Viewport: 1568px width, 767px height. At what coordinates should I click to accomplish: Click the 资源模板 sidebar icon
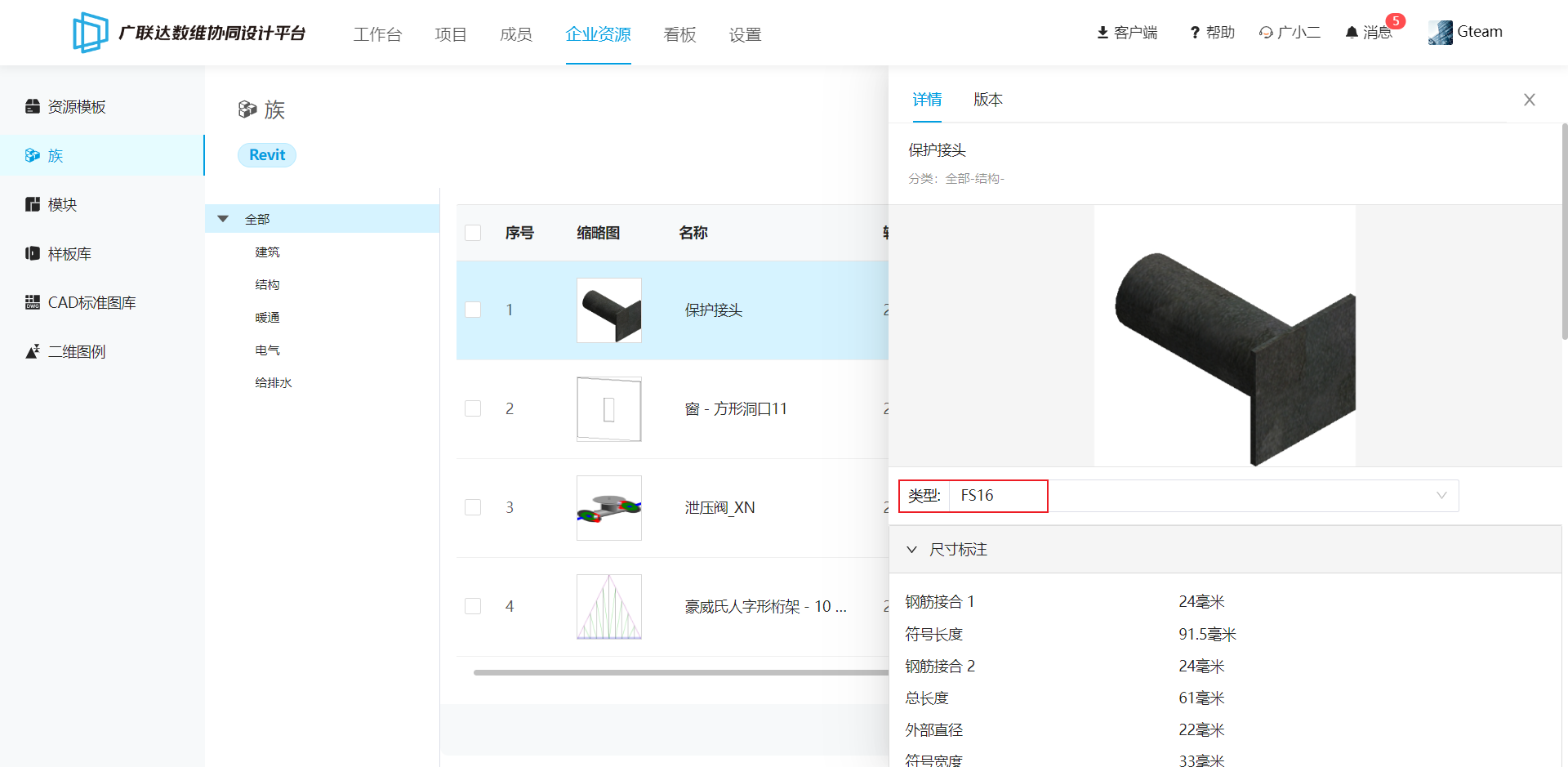pyautogui.click(x=33, y=106)
